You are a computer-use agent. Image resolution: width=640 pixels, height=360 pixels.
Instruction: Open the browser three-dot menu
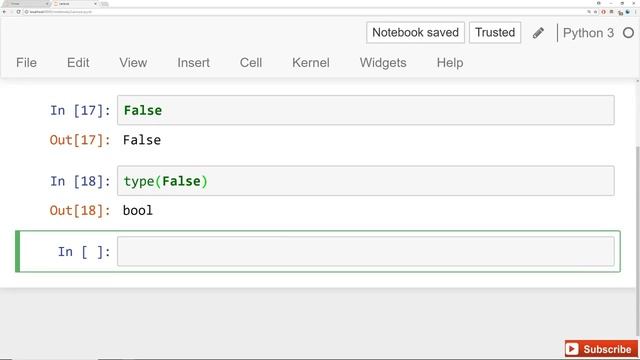pos(636,12)
